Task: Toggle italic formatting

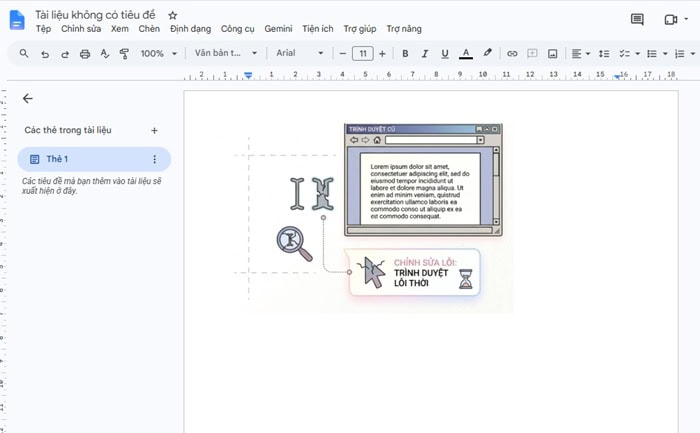Action: (425, 54)
